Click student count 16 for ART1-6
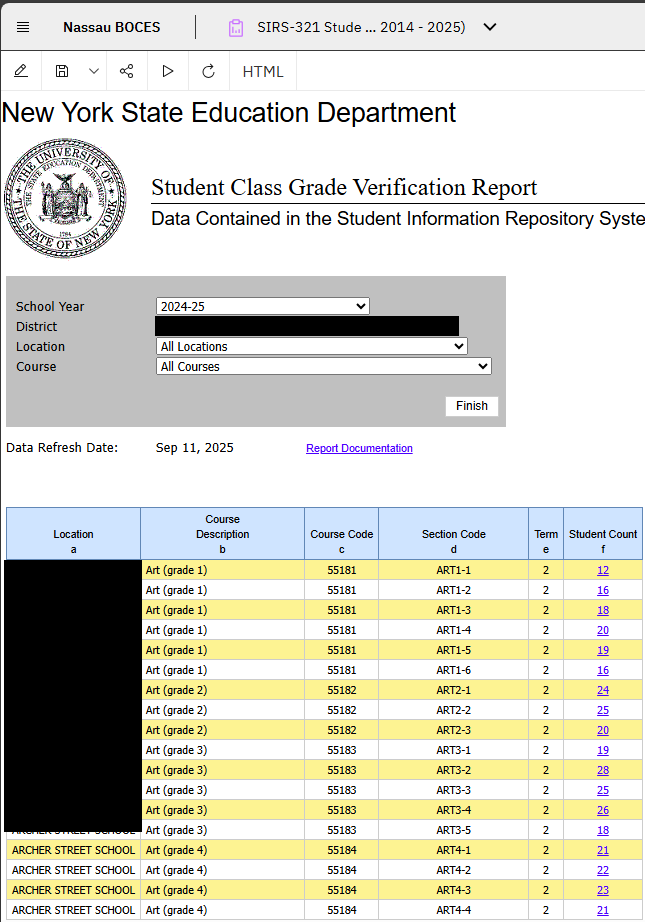Image resolution: width=645 pixels, height=922 pixels. click(x=603, y=670)
